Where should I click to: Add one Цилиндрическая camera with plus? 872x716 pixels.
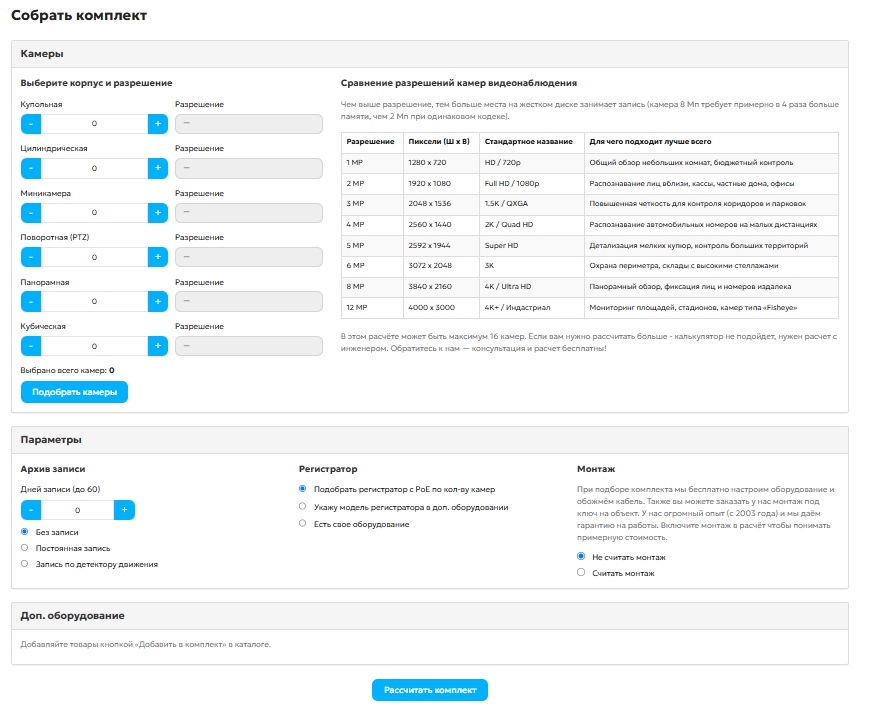pyautogui.click(x=158, y=168)
